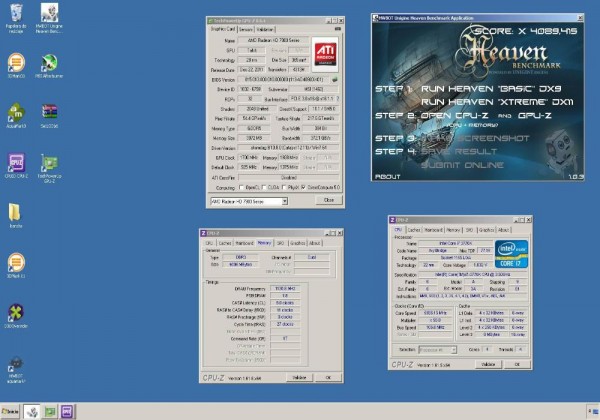Click the GPU-Z screenshot camera icon

338,29
